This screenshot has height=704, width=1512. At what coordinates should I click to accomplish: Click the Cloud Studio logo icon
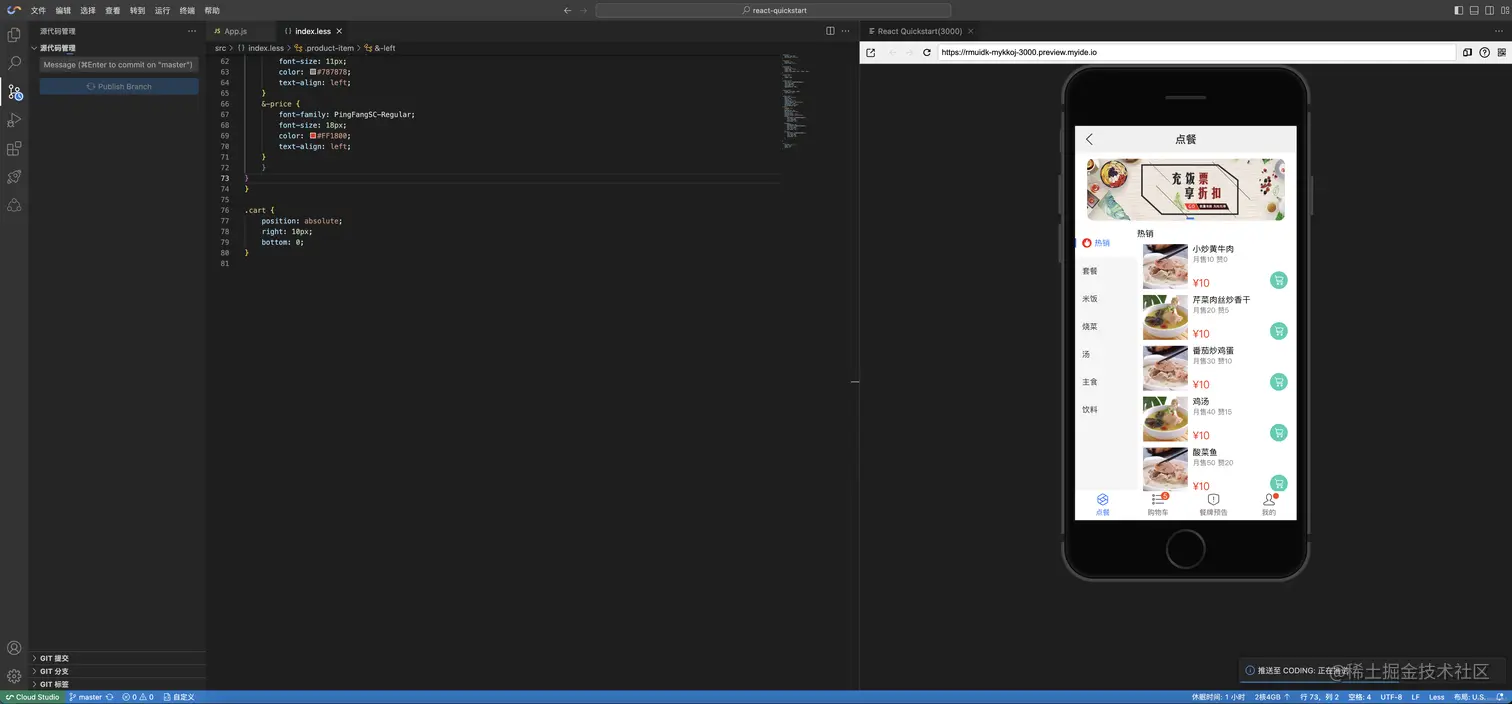[14, 10]
